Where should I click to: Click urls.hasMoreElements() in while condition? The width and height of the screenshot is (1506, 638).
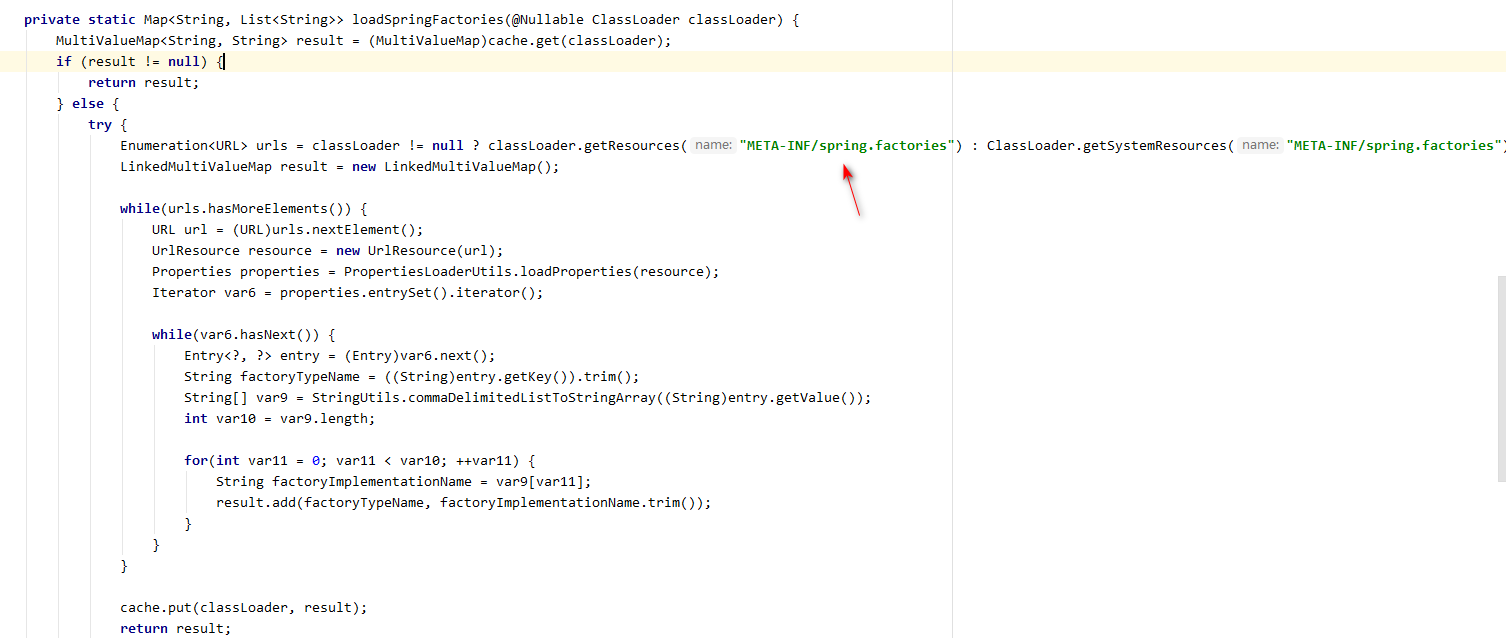point(256,208)
